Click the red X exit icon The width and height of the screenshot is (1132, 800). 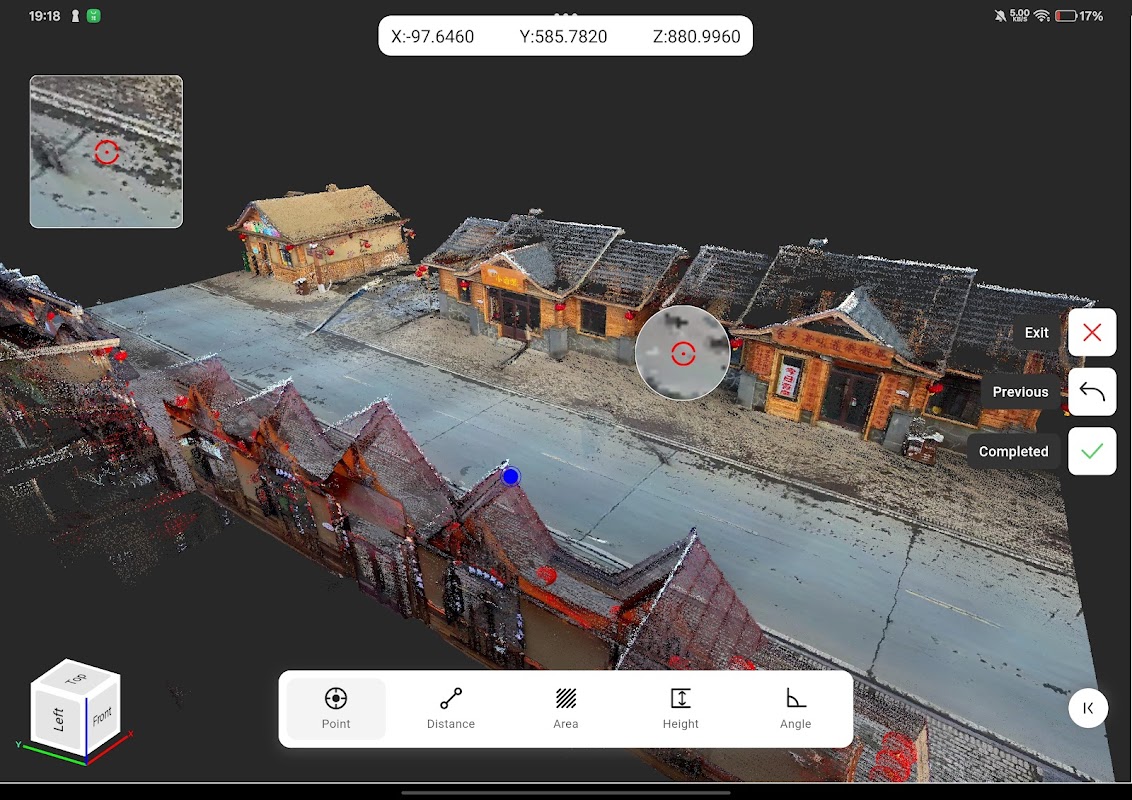(x=1092, y=333)
